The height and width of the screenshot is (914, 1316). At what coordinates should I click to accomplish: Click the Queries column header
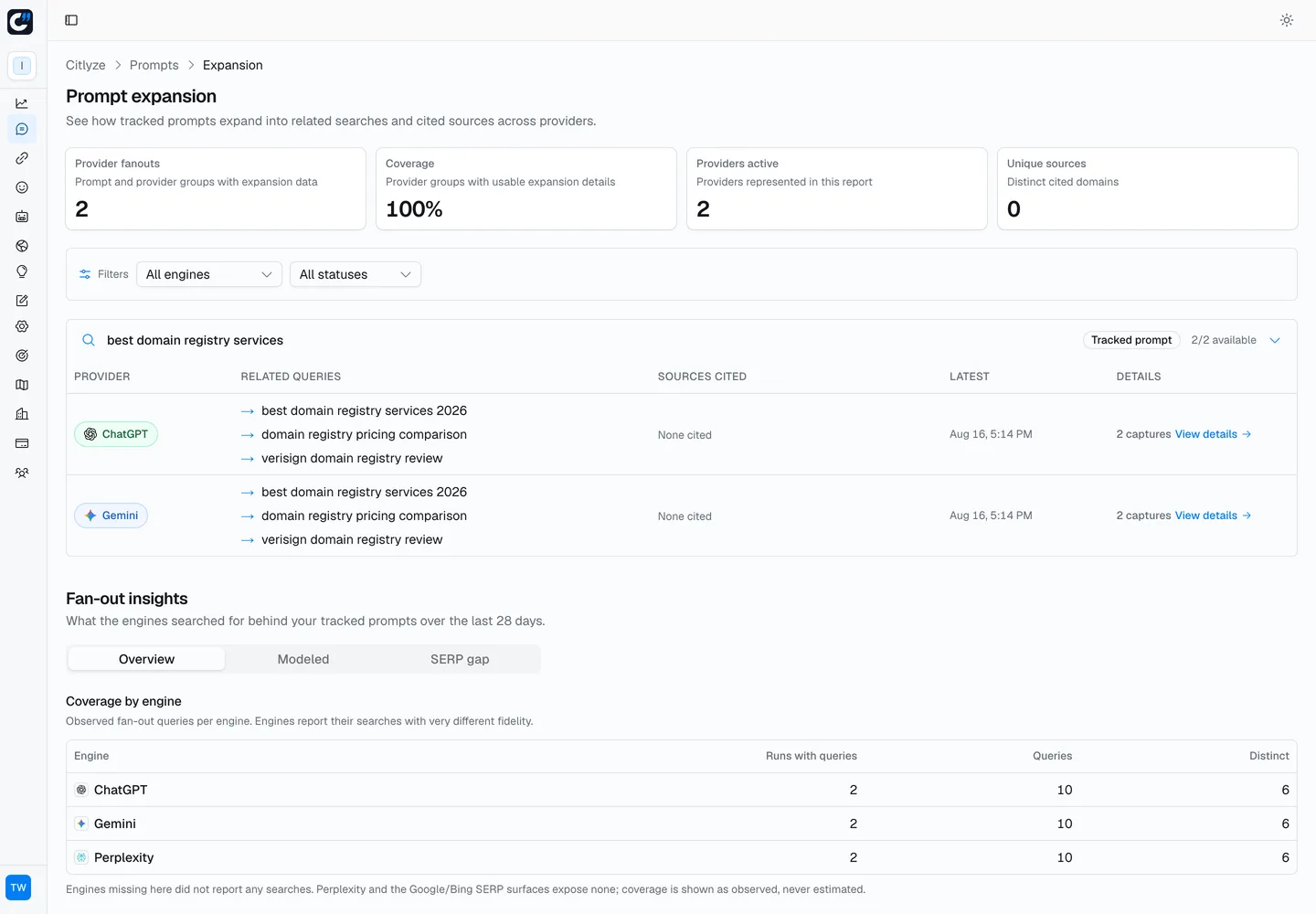pyautogui.click(x=1053, y=756)
